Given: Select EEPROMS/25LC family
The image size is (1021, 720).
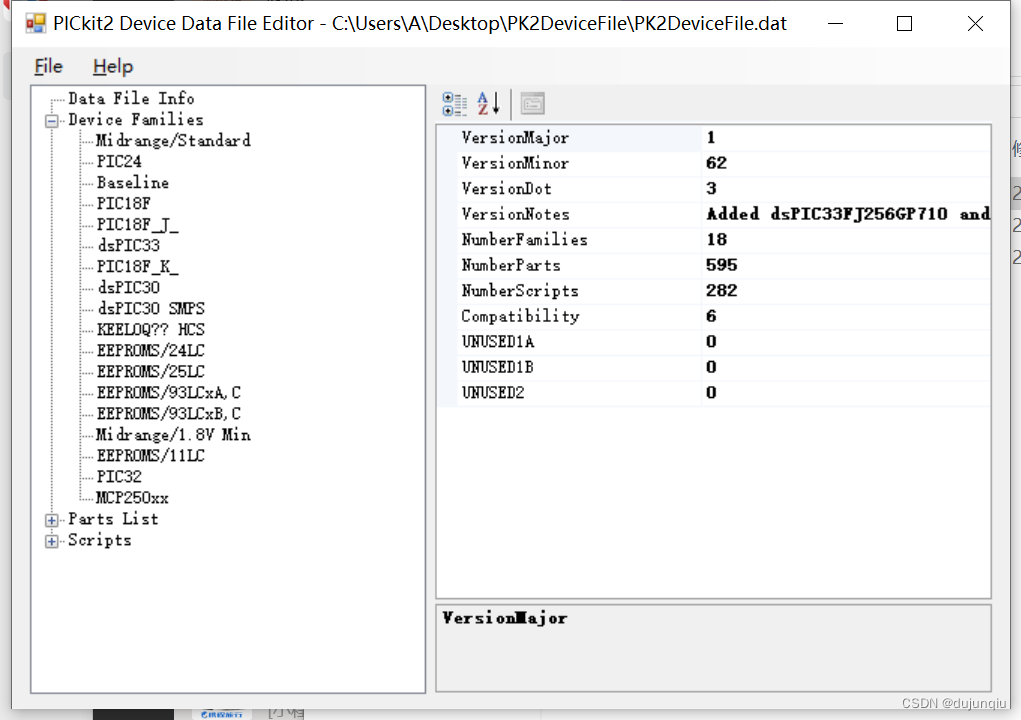Looking at the screenshot, I should pyautogui.click(x=151, y=371).
